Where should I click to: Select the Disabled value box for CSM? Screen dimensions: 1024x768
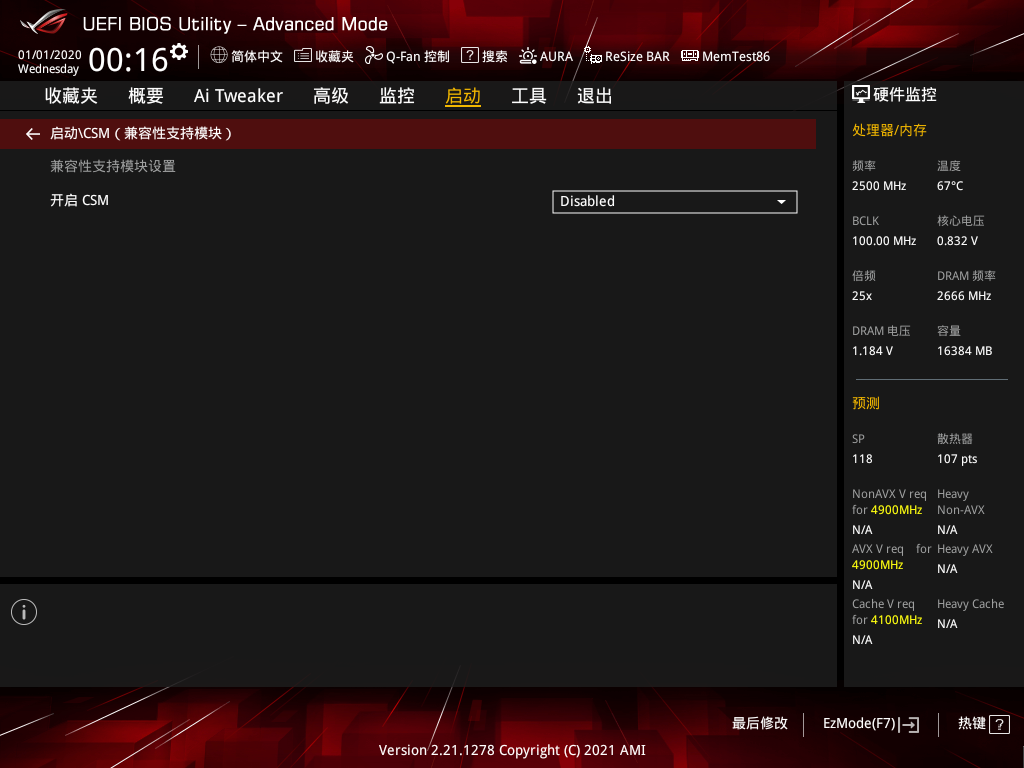point(660,202)
